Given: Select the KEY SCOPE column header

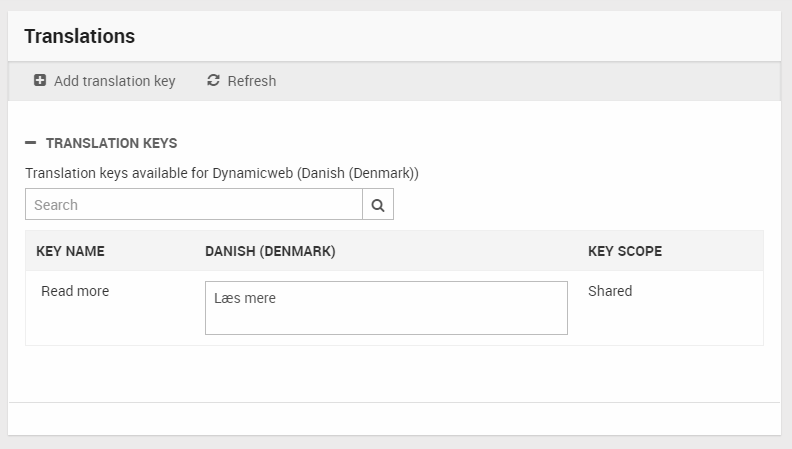Looking at the screenshot, I should coord(625,251).
